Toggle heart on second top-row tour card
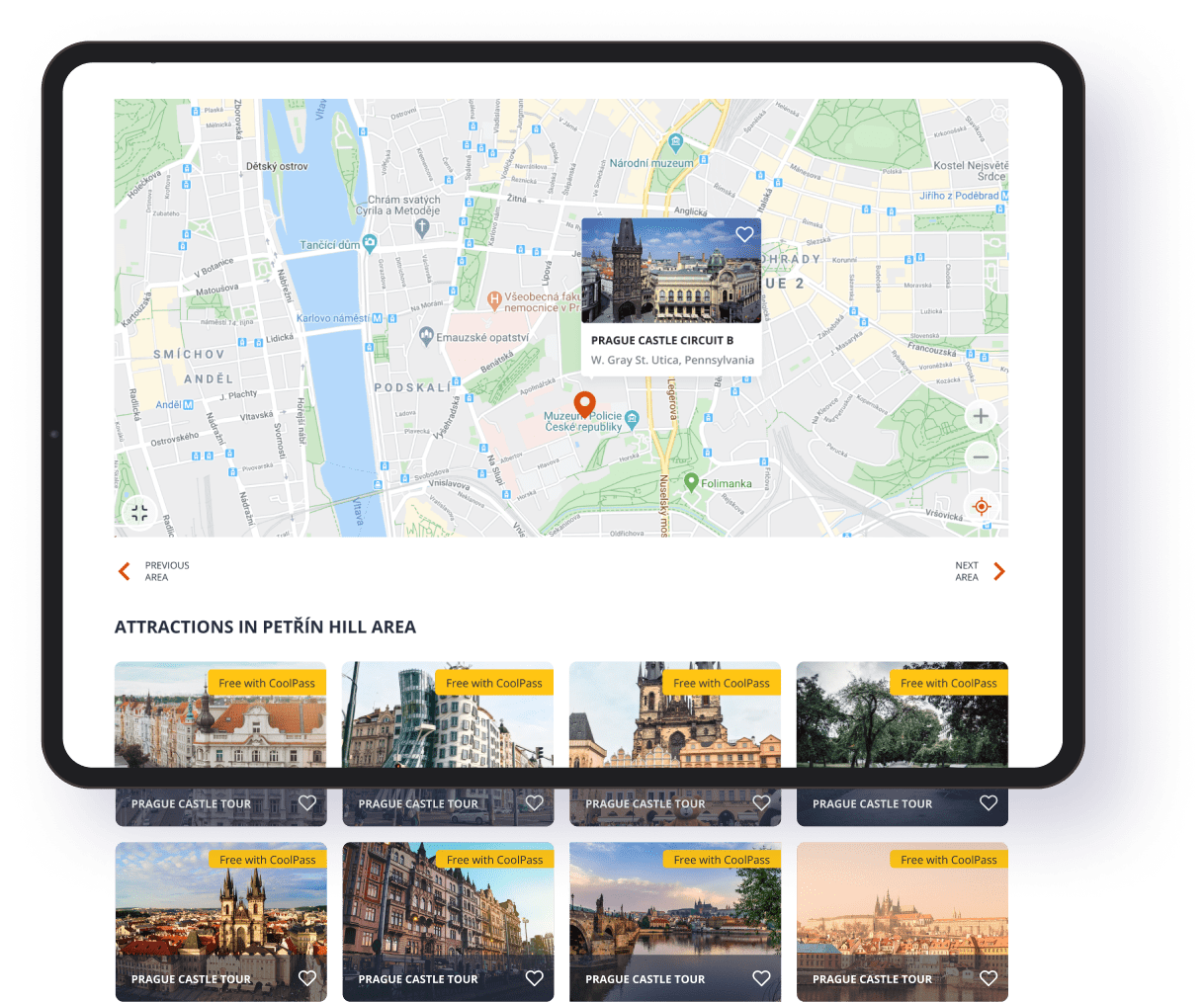This screenshot has height=1002, width=1204. click(x=535, y=803)
